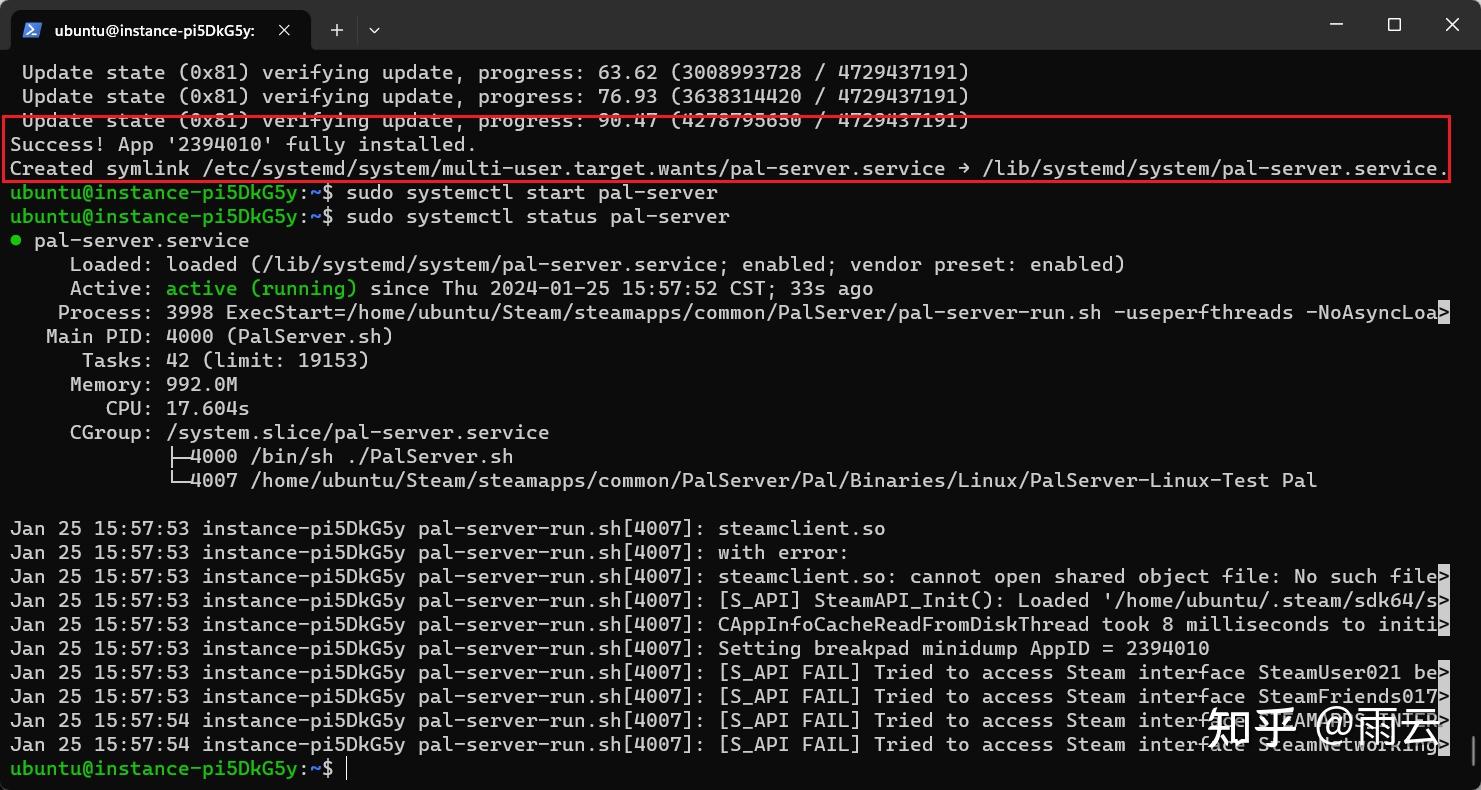1481x790 pixels.
Task: Click the green 'active (running)' status text
Action: [x=261, y=288]
